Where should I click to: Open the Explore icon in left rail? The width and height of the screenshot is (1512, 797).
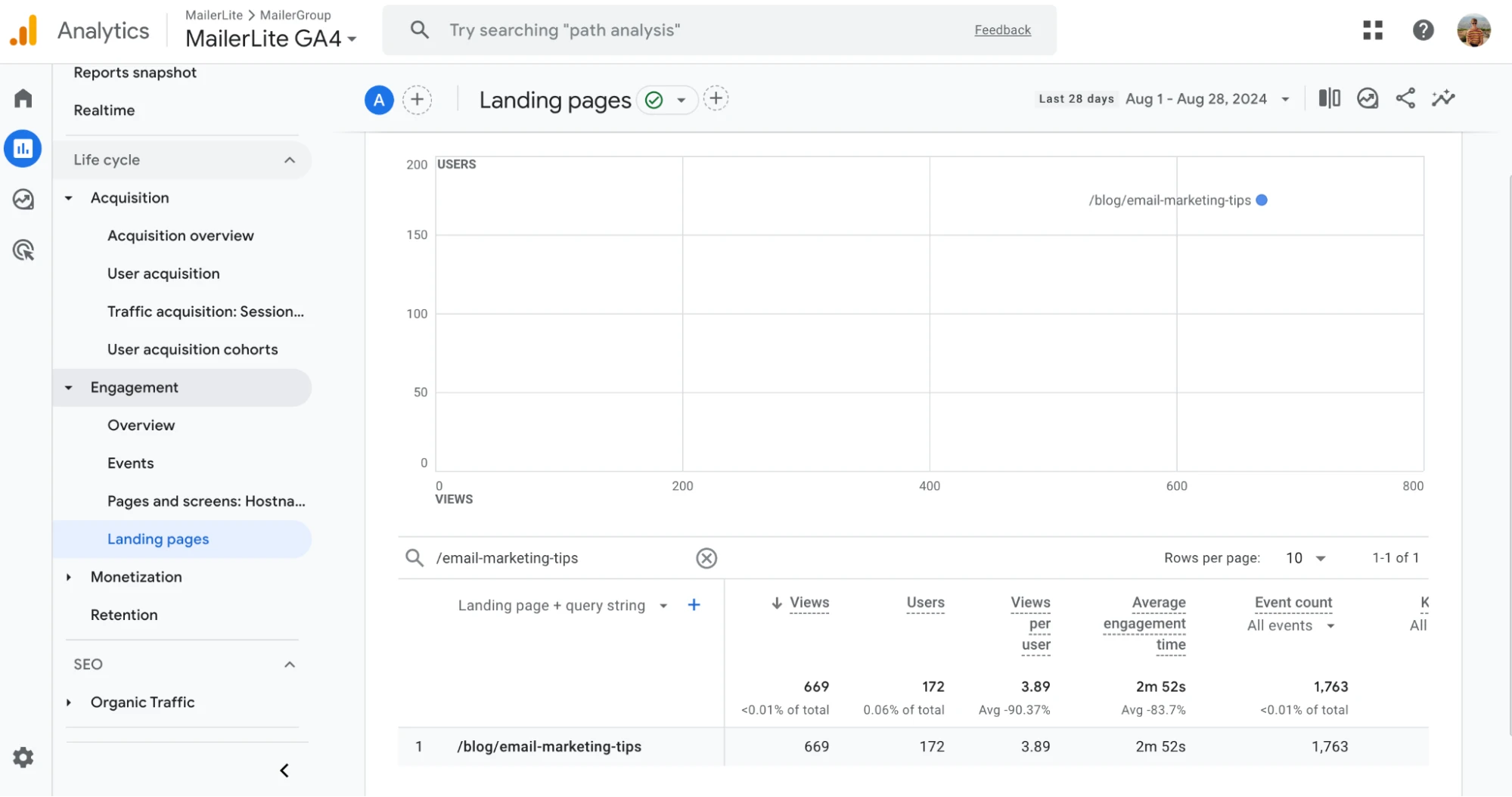(x=23, y=200)
